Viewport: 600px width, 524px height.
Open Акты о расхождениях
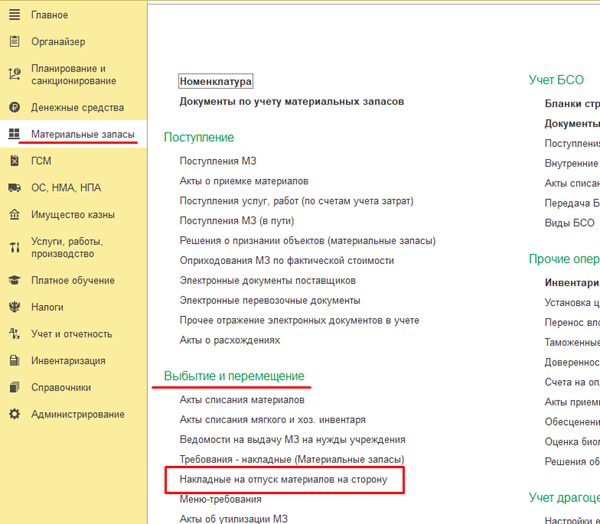pyautogui.click(x=230, y=340)
